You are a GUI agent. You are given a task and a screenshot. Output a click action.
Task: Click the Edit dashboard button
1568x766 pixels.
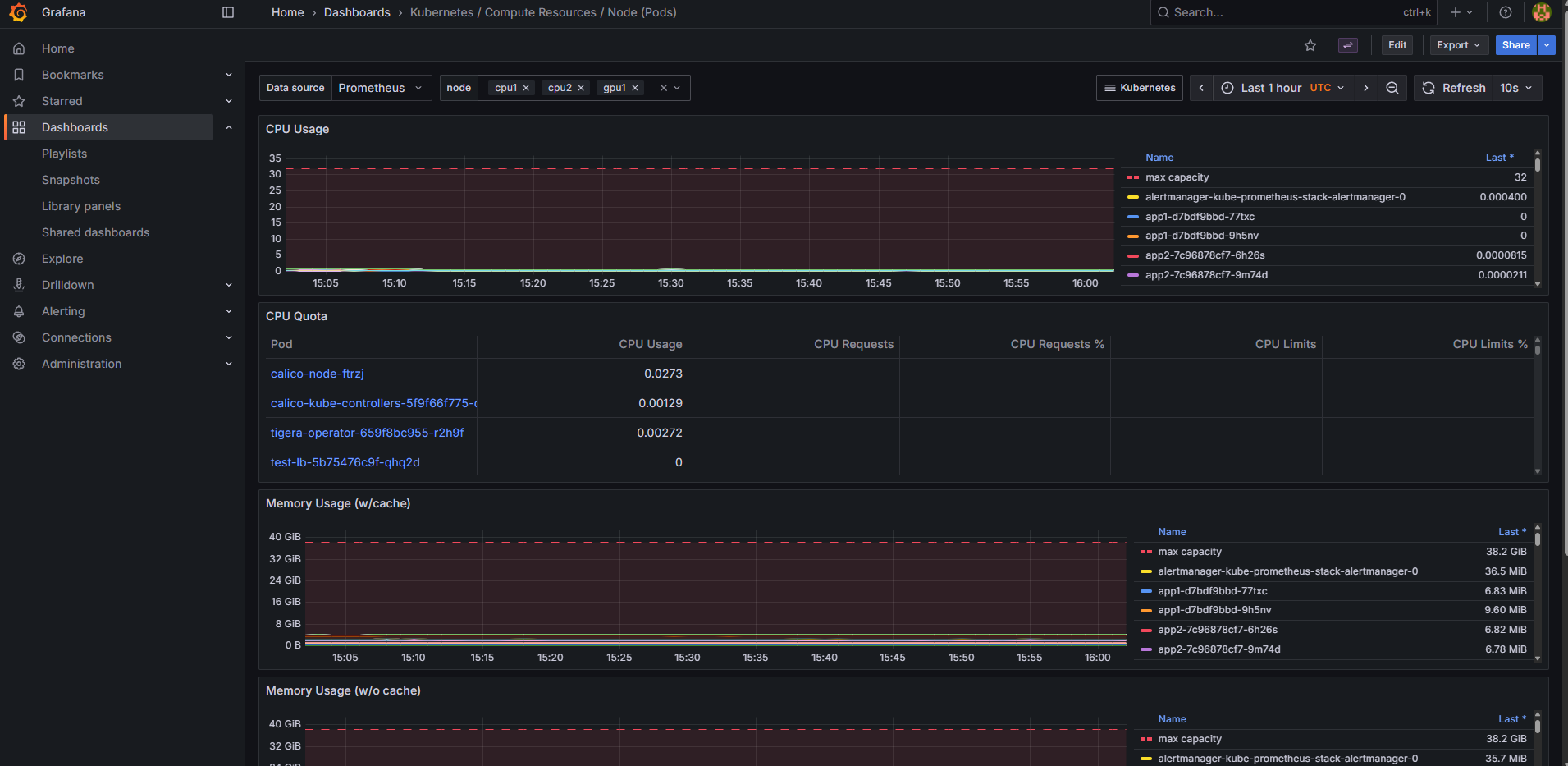click(1397, 45)
